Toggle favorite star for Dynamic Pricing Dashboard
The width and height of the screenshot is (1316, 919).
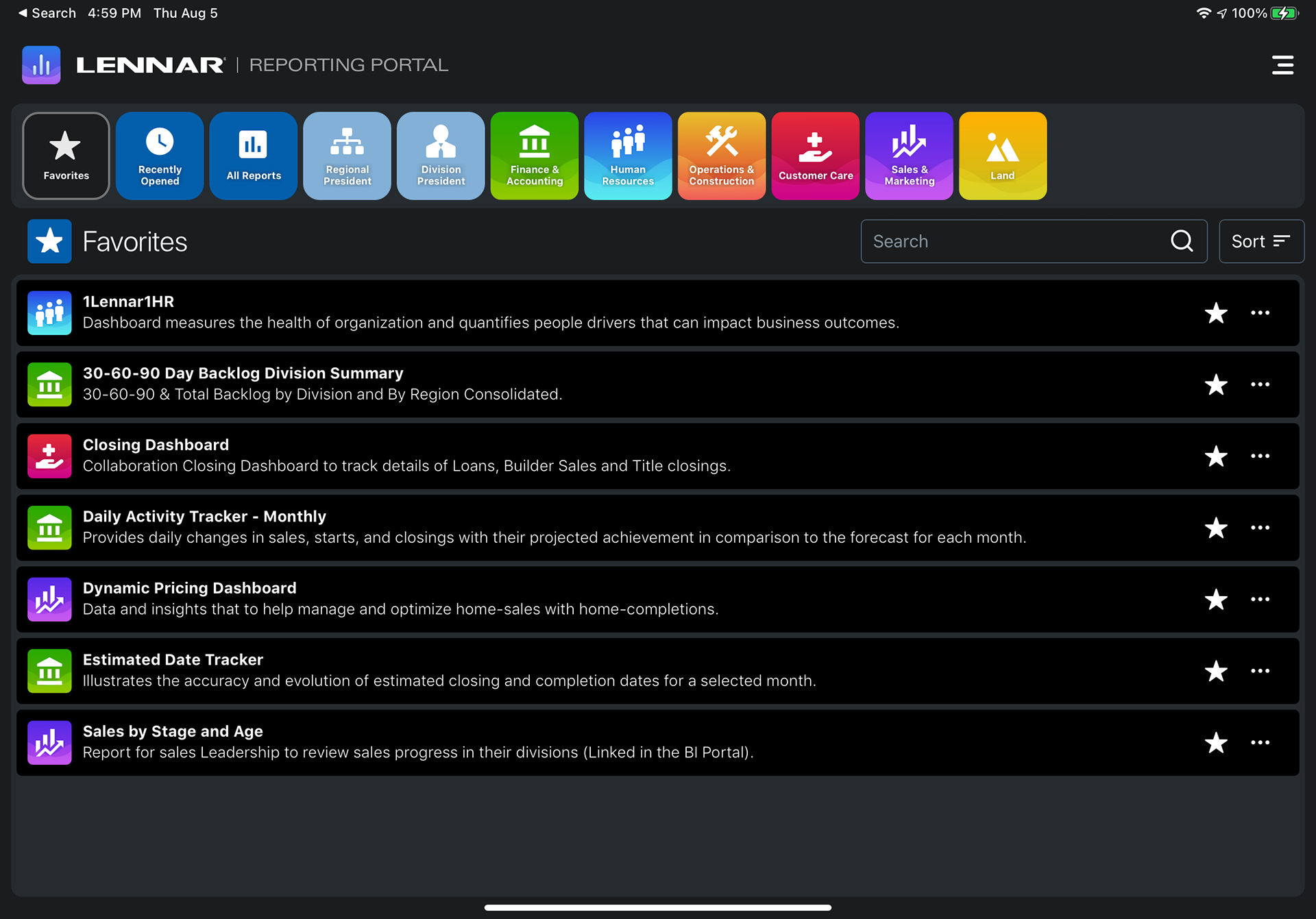[x=1216, y=600]
